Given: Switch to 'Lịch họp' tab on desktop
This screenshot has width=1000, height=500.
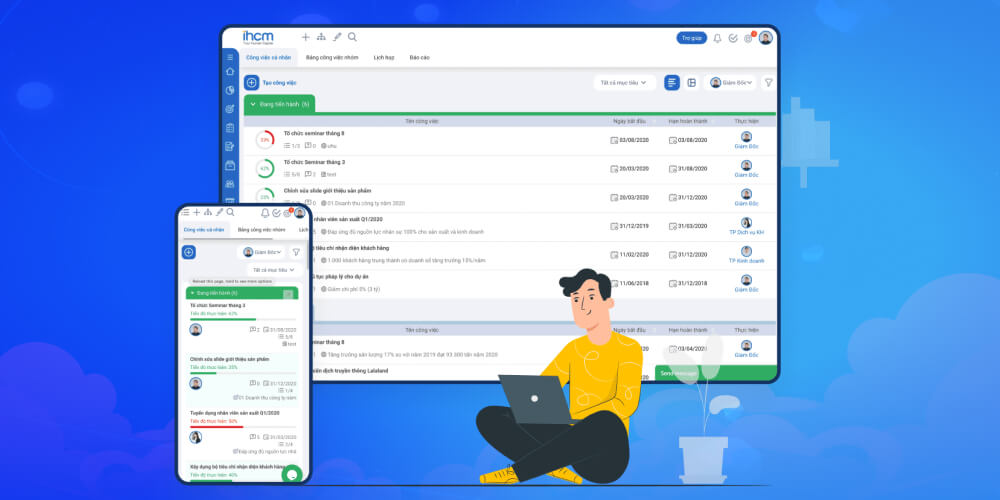Looking at the screenshot, I should (384, 57).
